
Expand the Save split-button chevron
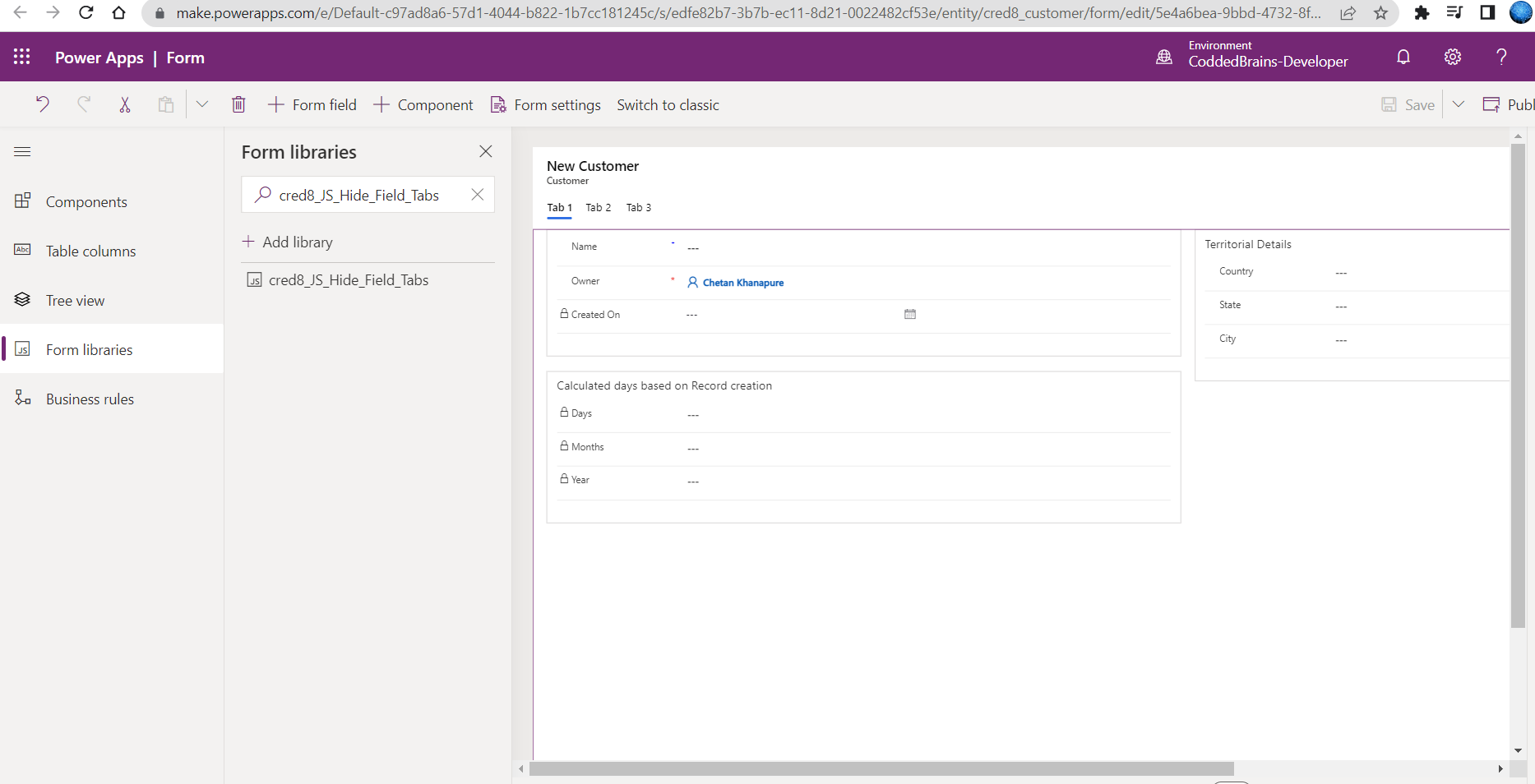pos(1459,104)
